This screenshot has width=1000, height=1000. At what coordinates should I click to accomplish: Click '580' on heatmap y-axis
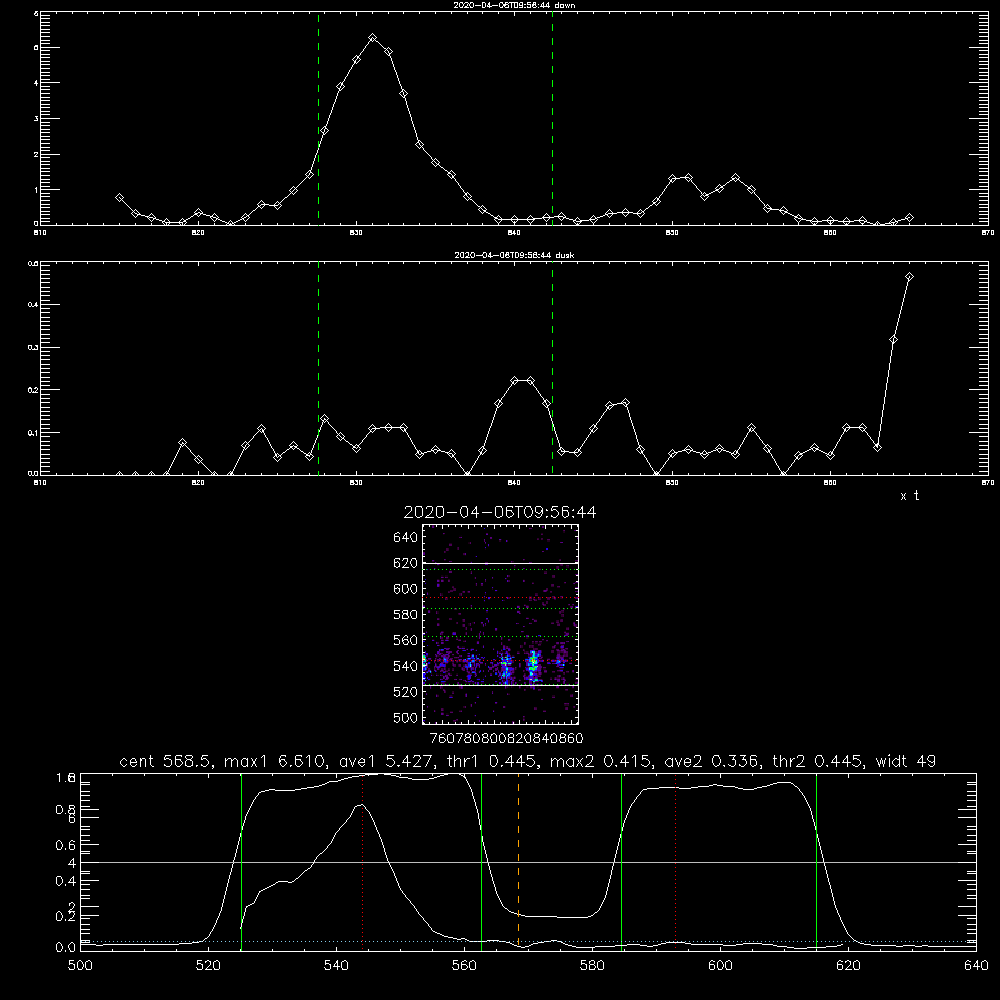click(406, 615)
